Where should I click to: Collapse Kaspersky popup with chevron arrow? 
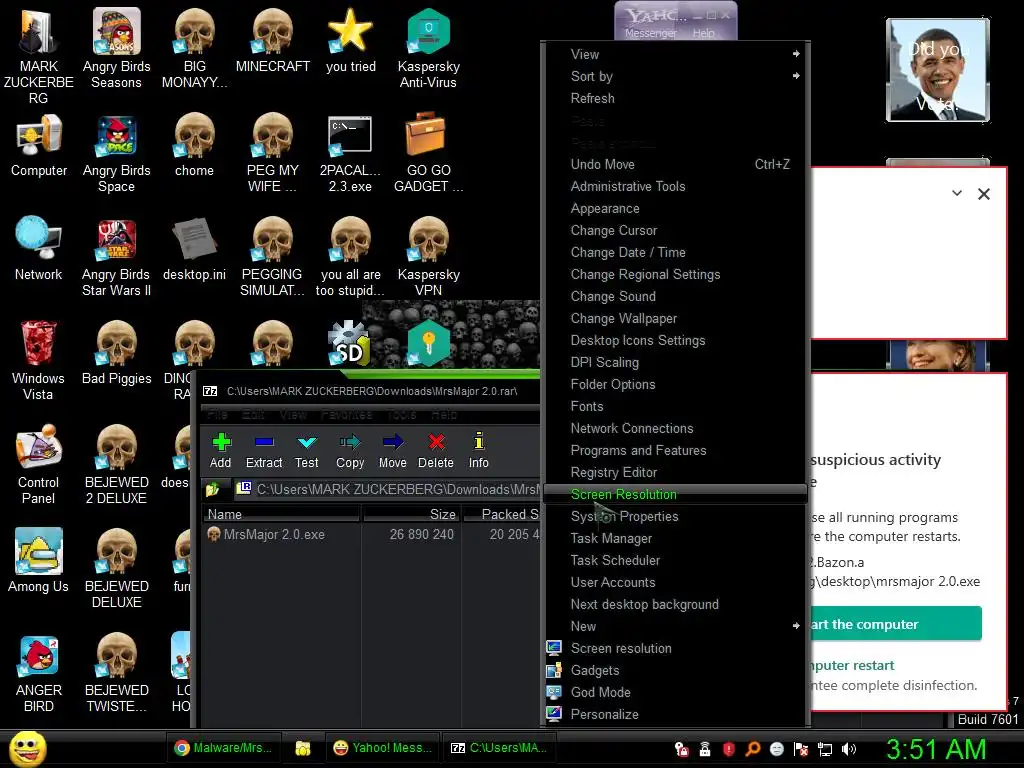(x=957, y=193)
